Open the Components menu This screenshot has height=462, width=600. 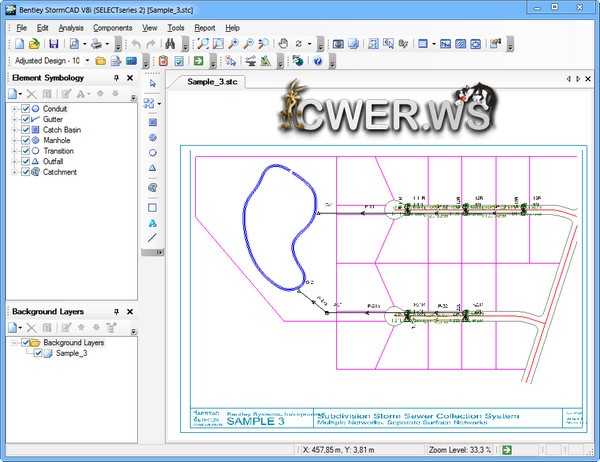coord(112,28)
